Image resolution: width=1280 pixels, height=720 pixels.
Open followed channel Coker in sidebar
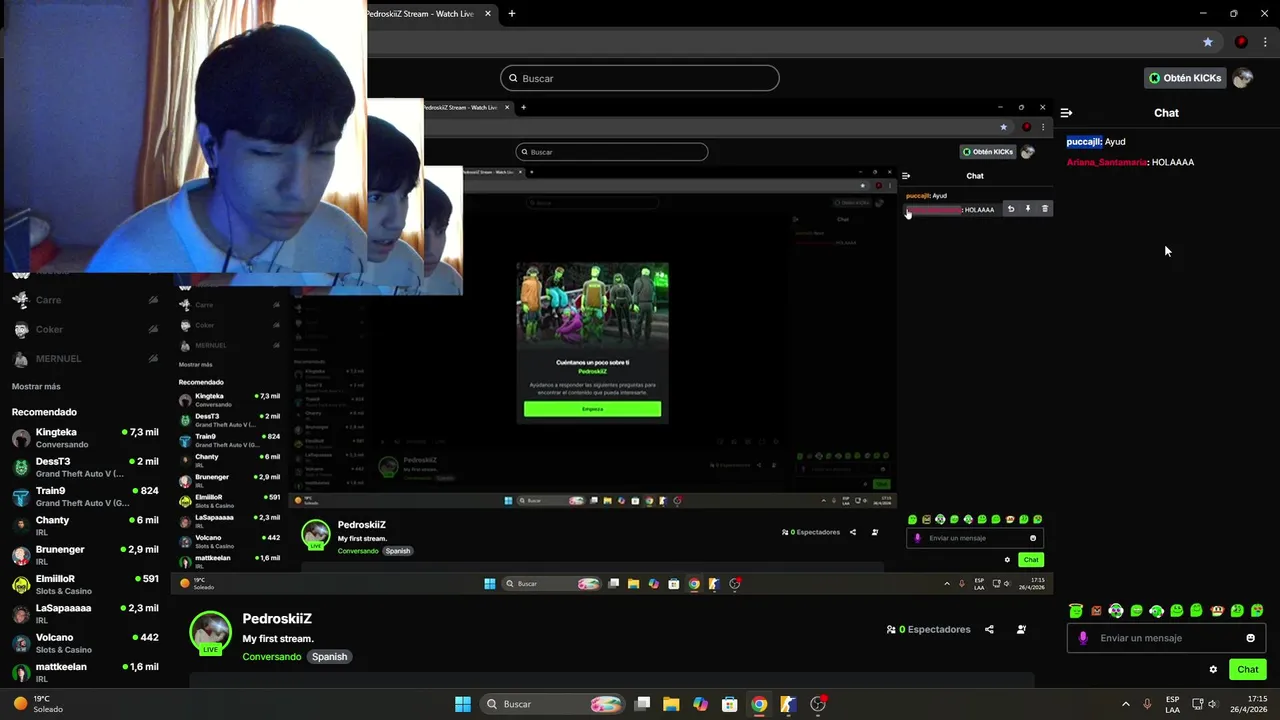click(85, 329)
